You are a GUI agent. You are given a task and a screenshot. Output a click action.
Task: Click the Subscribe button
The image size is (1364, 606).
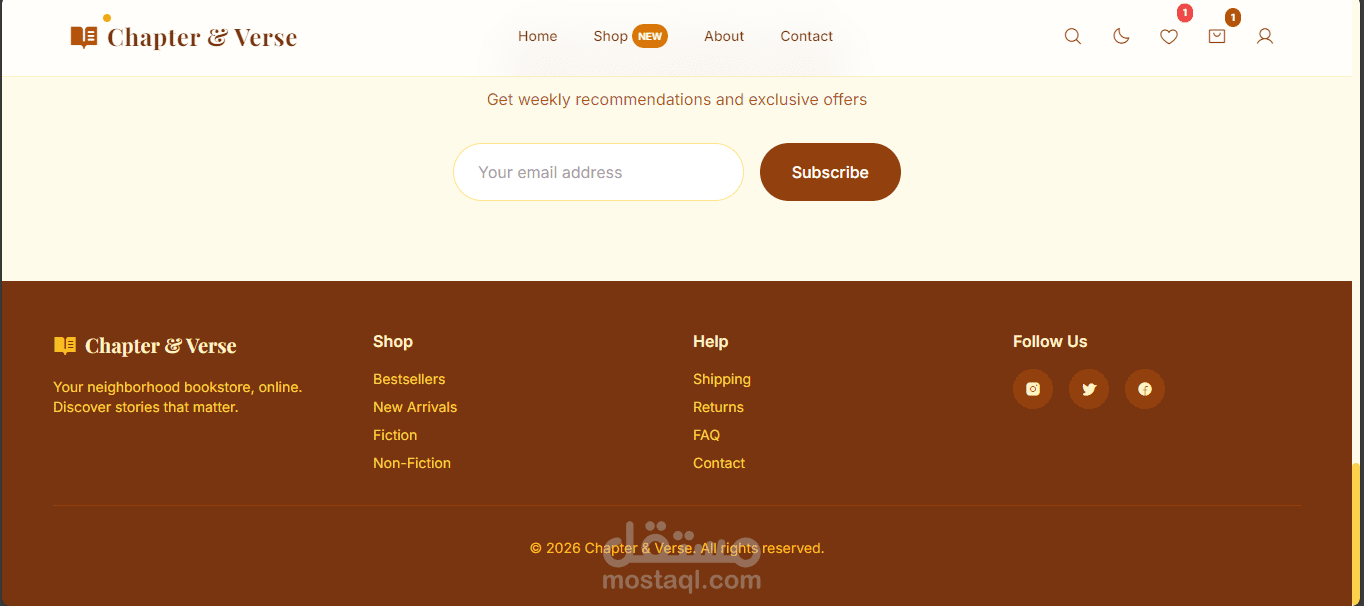830,172
